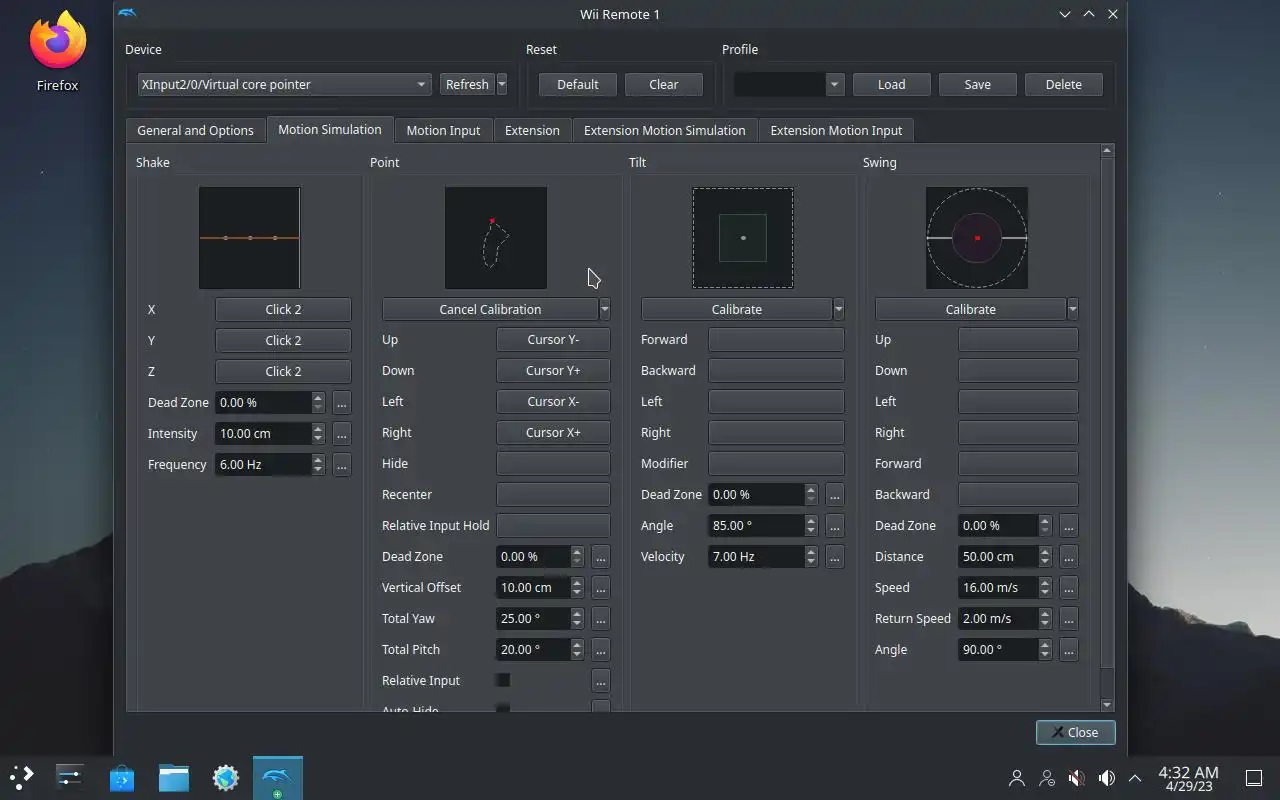Open the file manager taskbar icon

click(174, 778)
